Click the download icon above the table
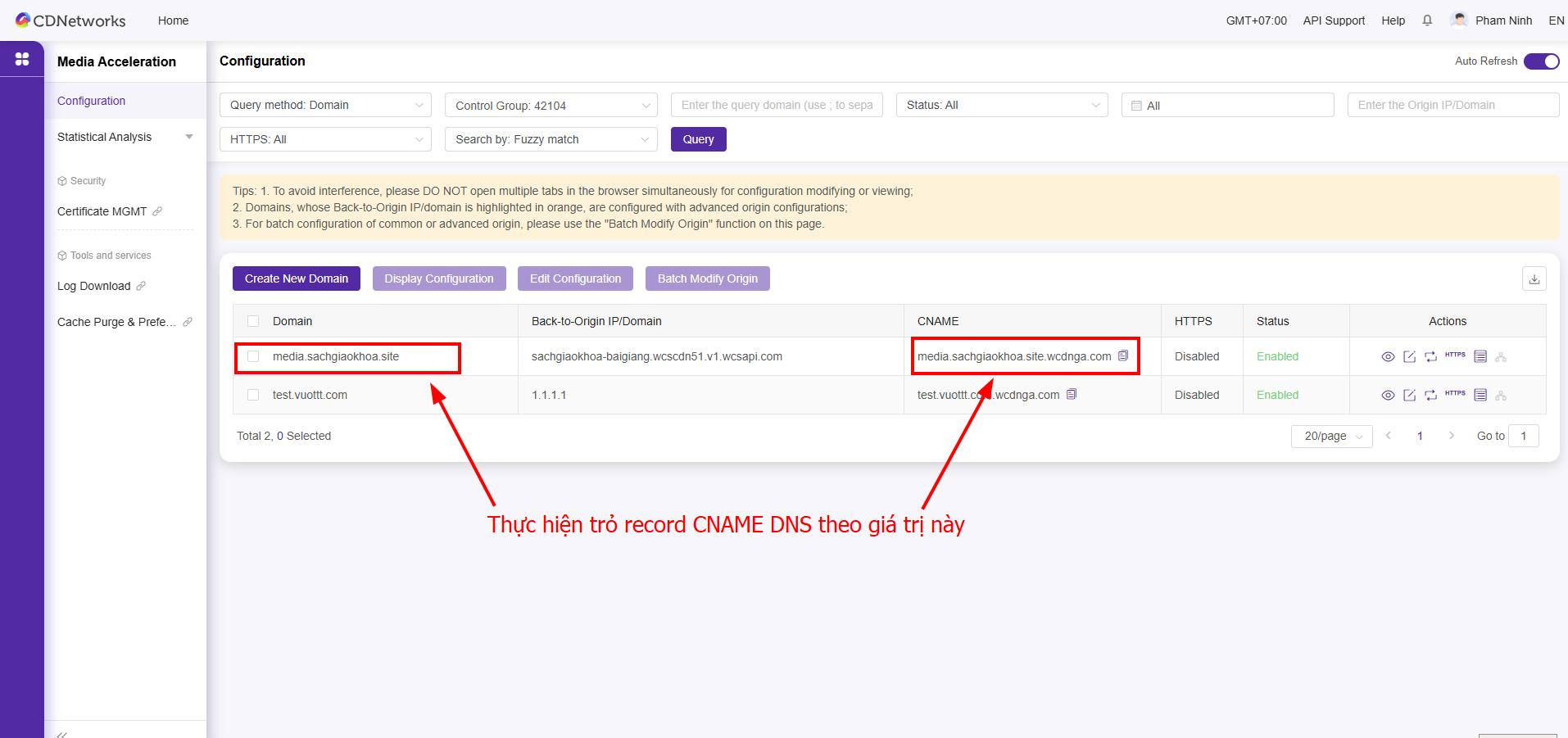This screenshot has height=738, width=1568. [x=1534, y=279]
